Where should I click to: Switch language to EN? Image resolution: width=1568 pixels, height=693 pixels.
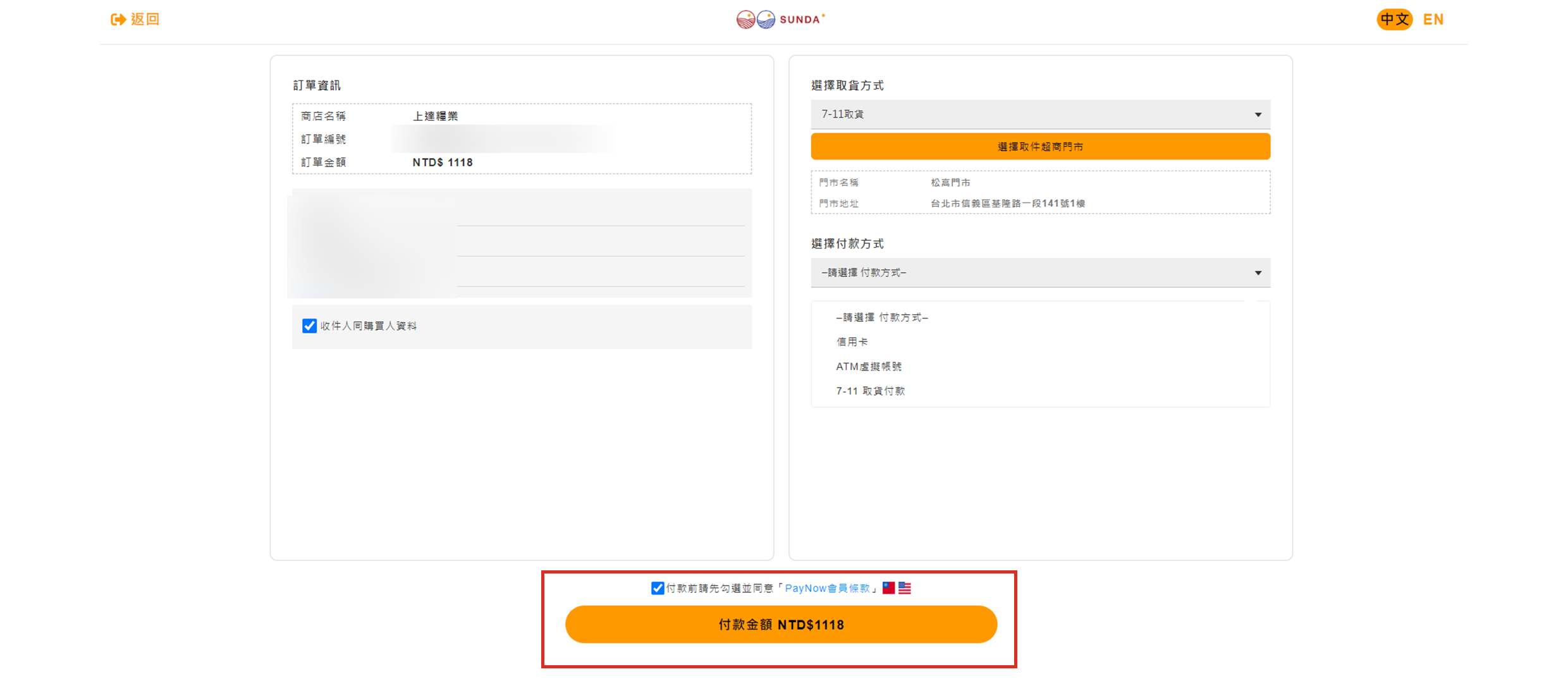click(x=1433, y=20)
